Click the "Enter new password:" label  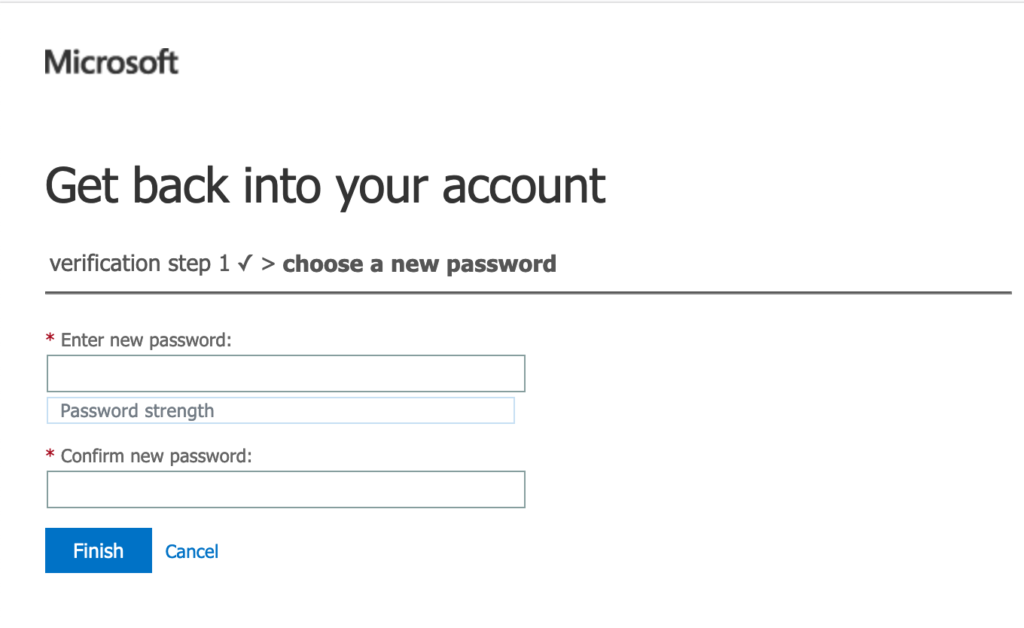click(146, 340)
